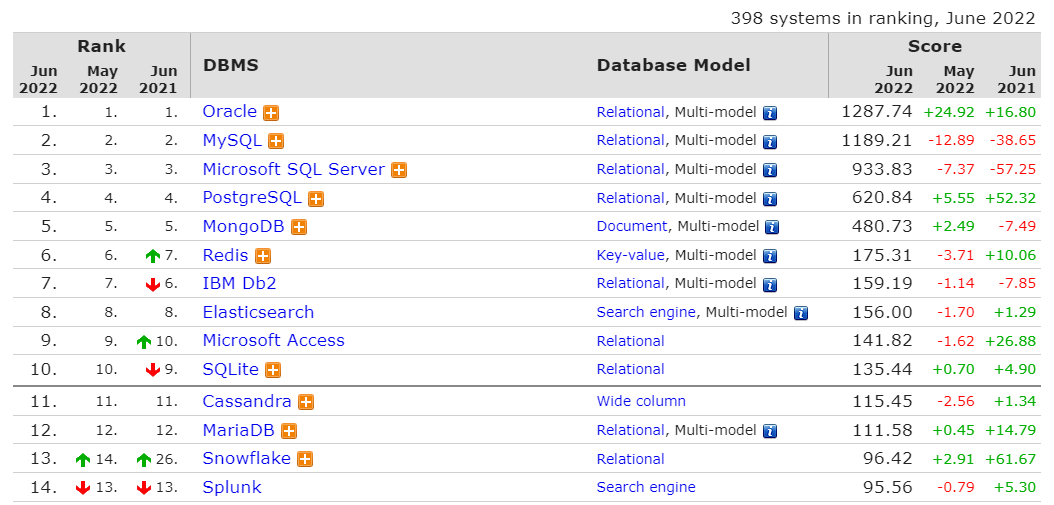Click the Document model link for MongoDB
Viewport: 1054px width, 505px height.
coord(632,226)
